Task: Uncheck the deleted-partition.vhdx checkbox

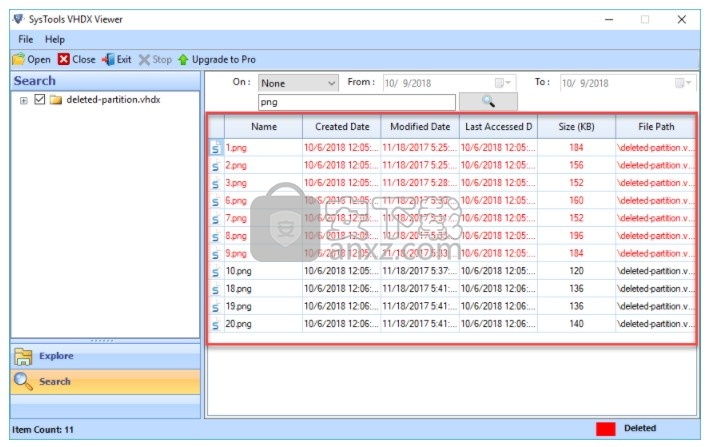Action: pos(40,99)
